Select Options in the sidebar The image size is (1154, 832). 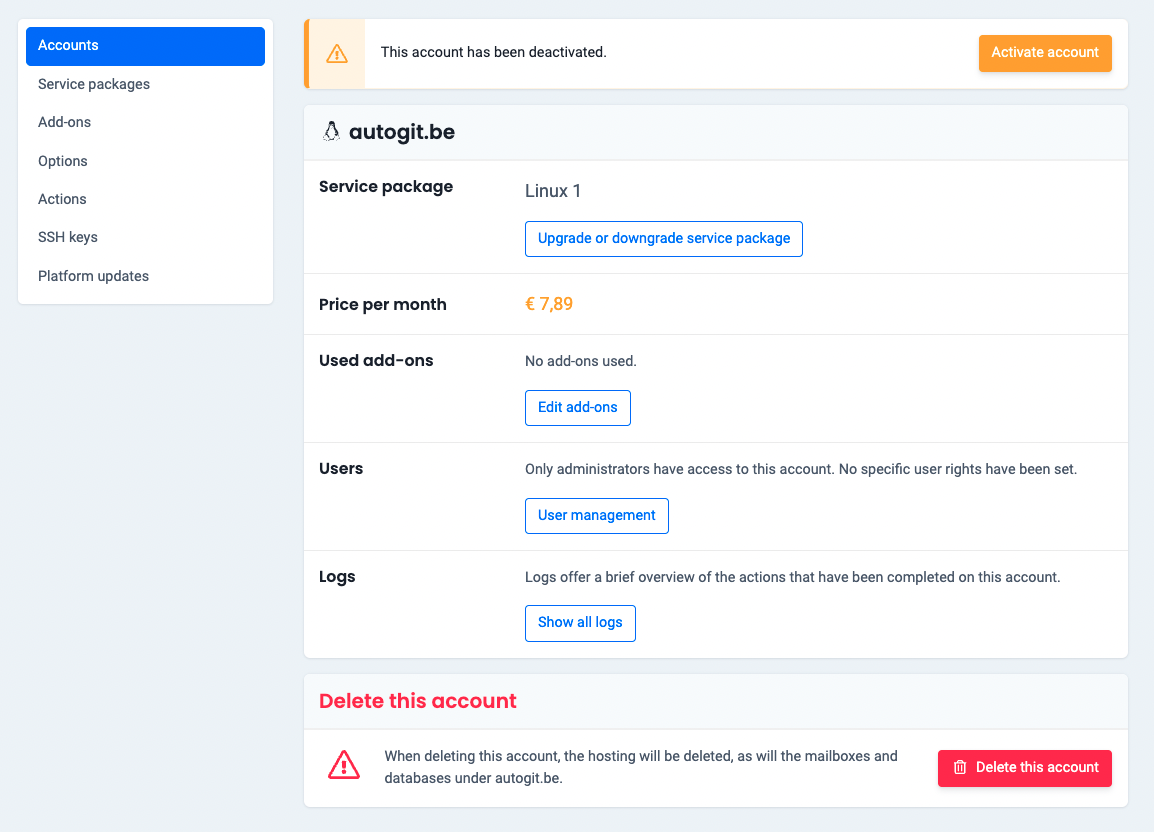(x=63, y=161)
